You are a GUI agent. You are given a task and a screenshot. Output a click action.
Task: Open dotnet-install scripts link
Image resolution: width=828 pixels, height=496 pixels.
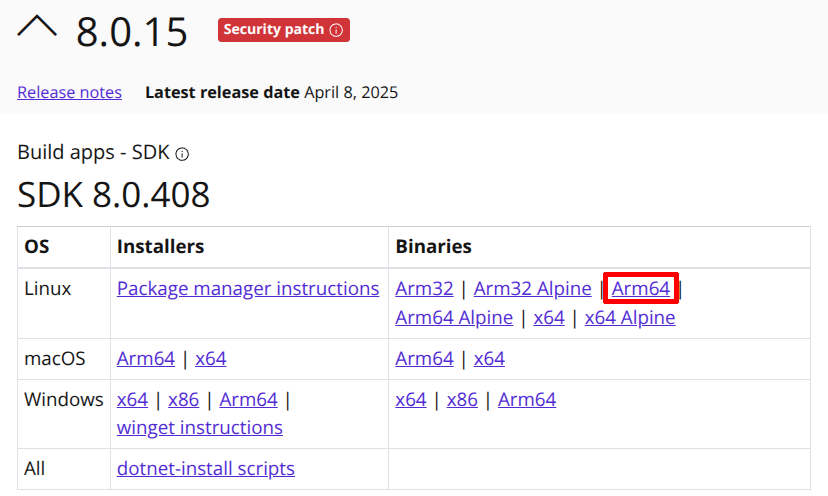pyautogui.click(x=205, y=469)
